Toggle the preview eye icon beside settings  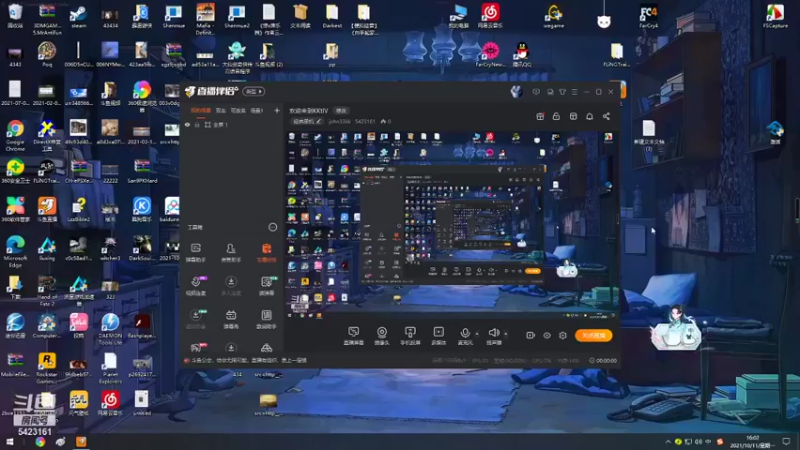(x=547, y=335)
